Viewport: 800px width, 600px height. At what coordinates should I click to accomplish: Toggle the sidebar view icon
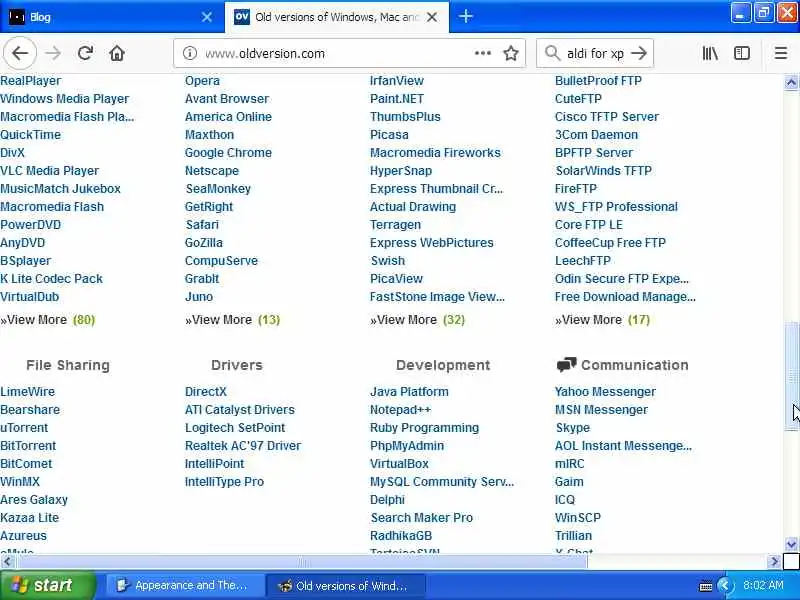(x=742, y=53)
